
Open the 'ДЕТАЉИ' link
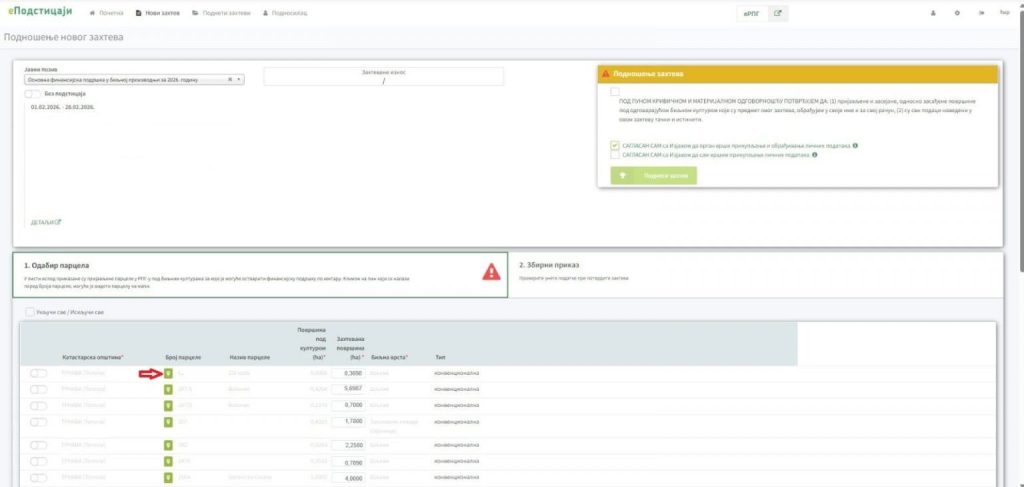(46, 222)
